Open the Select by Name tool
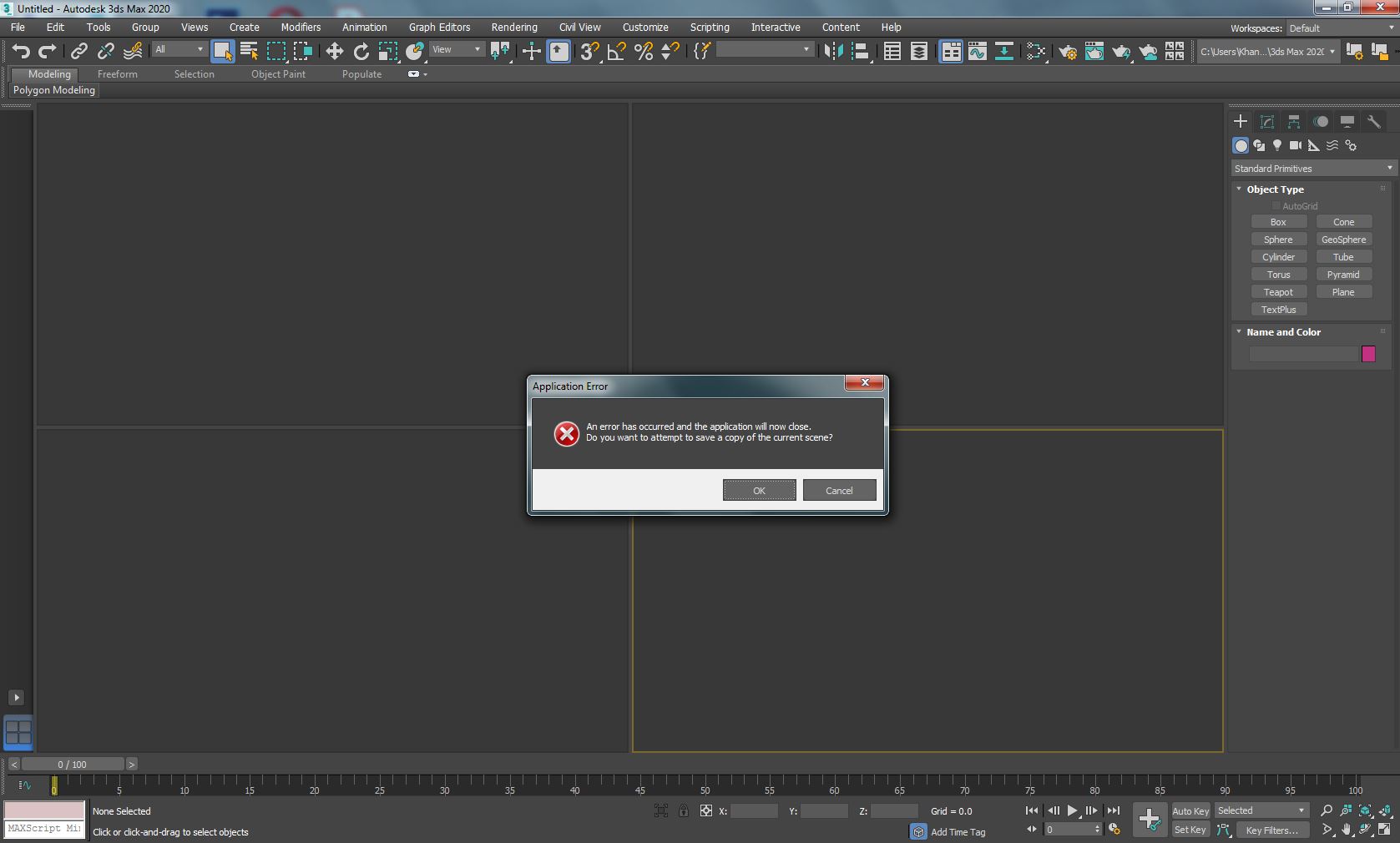Screen dimensions: 1400x843 click(249, 51)
